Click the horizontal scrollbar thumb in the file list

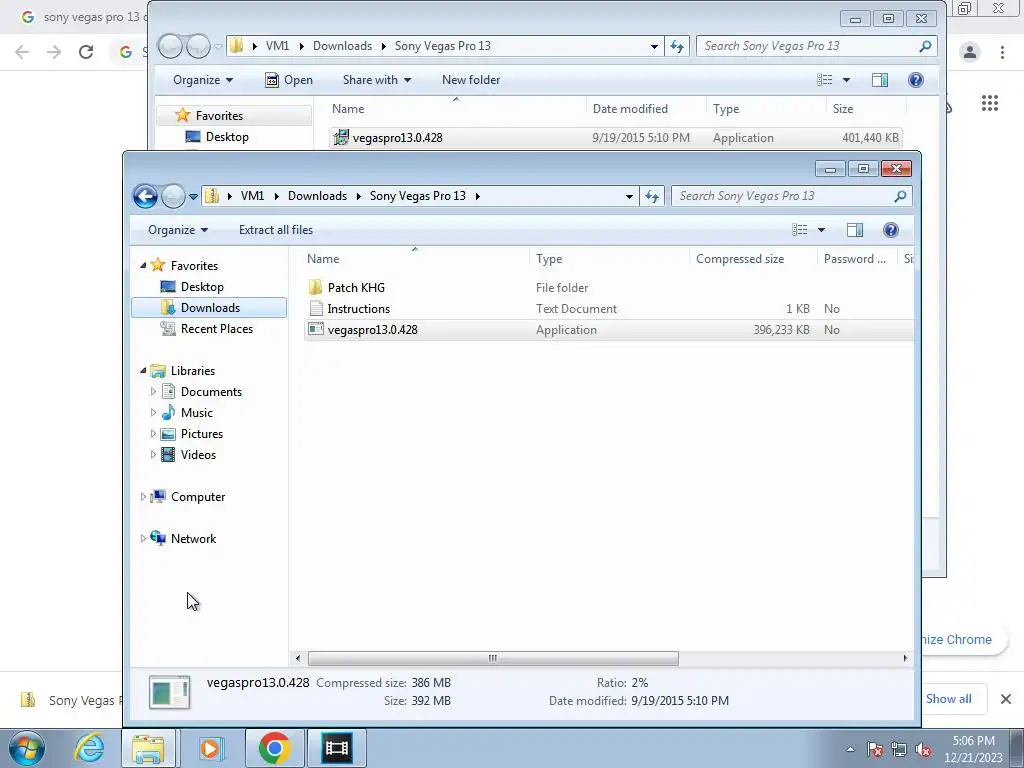point(493,658)
